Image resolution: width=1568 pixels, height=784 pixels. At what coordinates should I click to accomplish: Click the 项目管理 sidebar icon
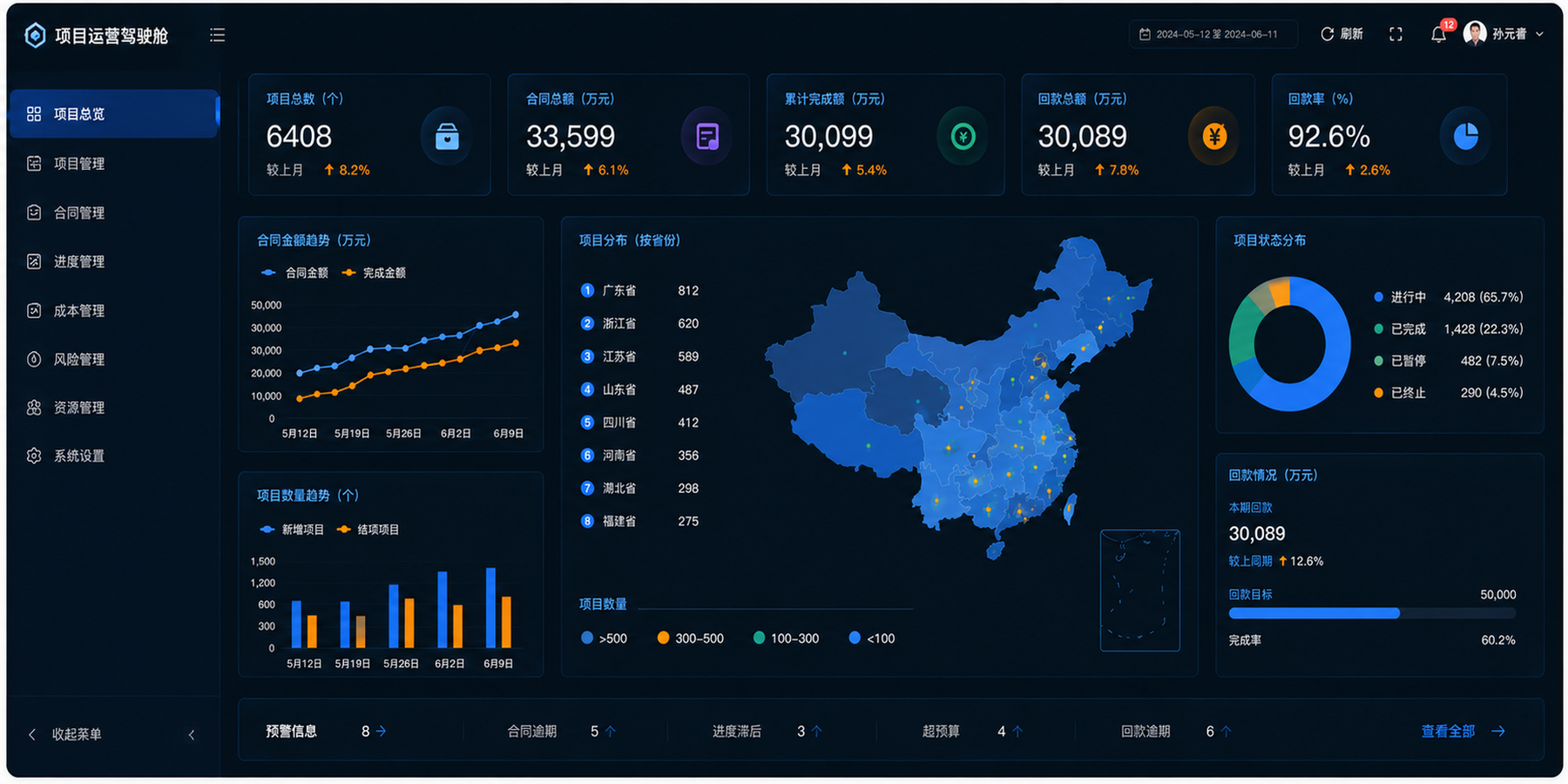coord(34,163)
